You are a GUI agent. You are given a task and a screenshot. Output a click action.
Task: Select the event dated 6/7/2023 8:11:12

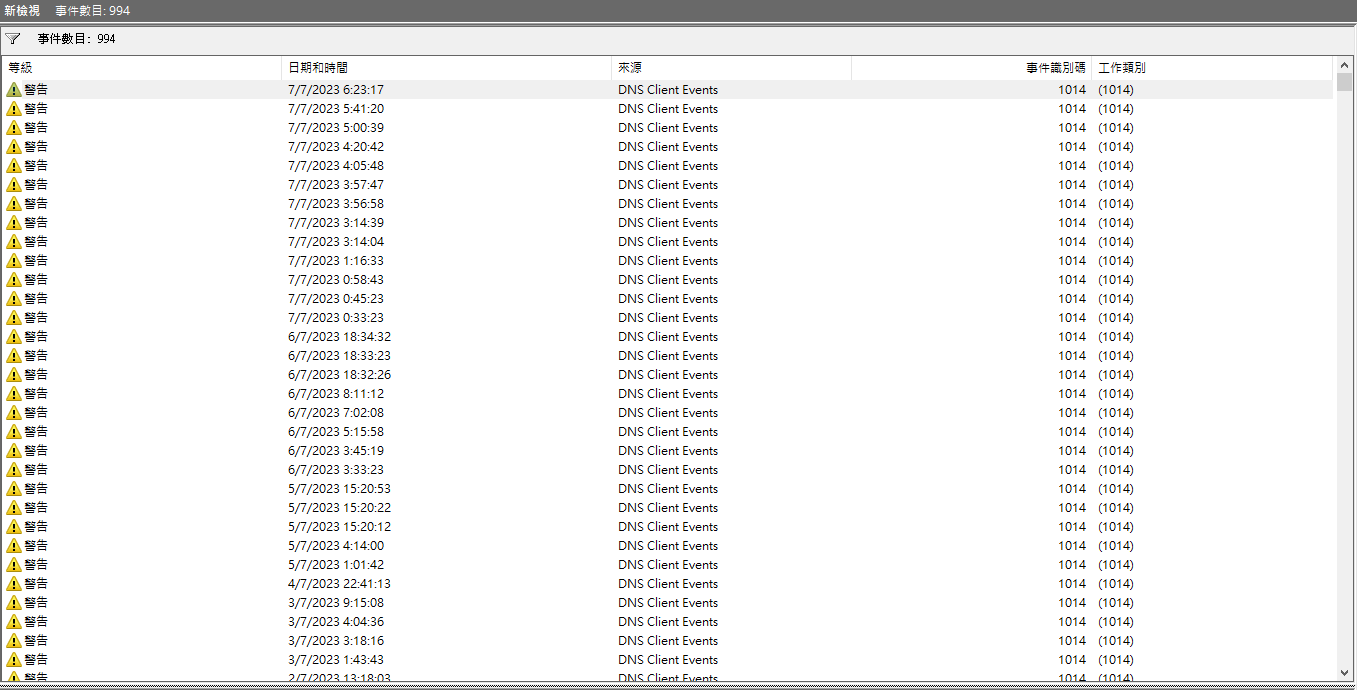335,393
